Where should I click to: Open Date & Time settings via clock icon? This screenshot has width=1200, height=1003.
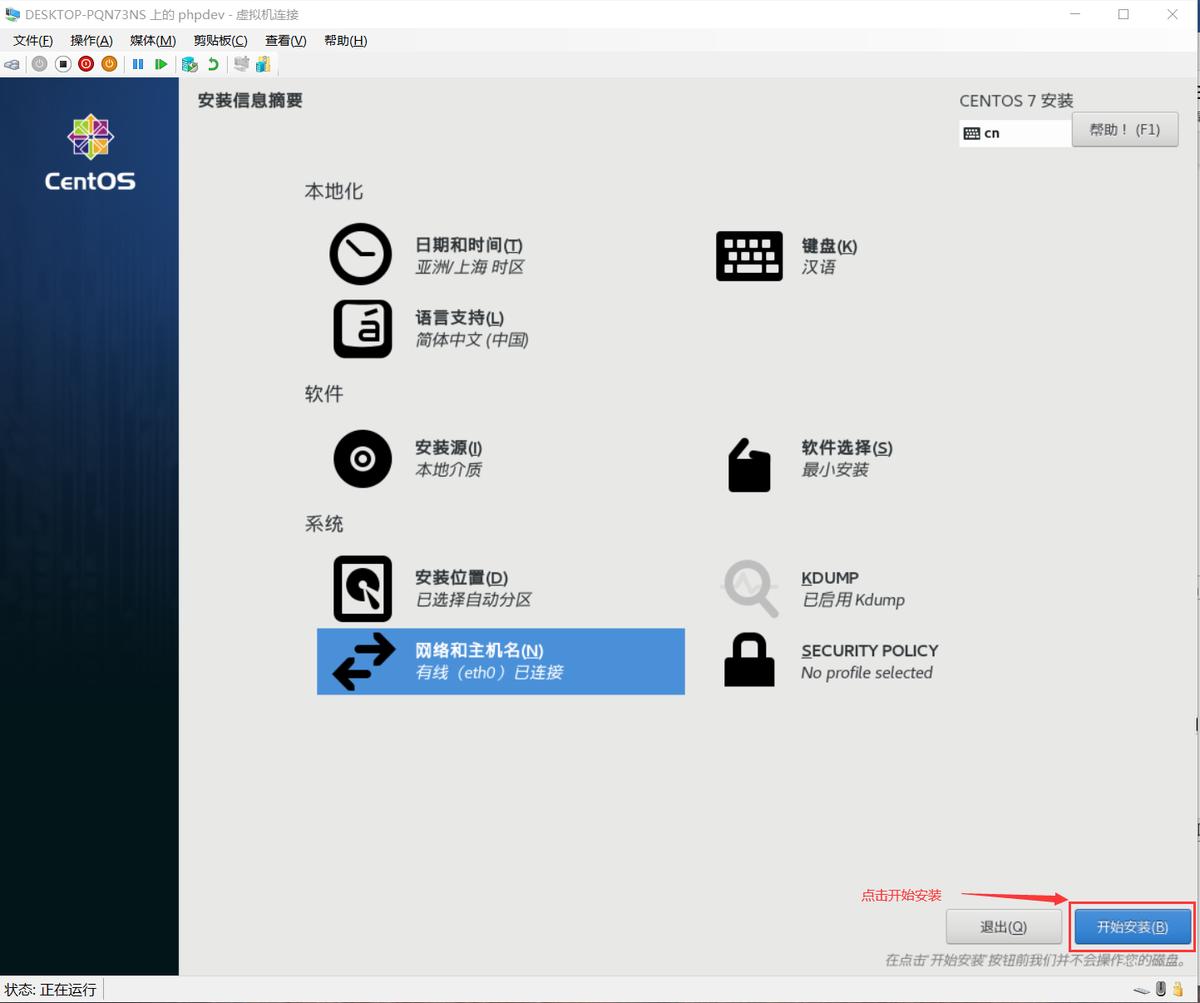pos(361,254)
